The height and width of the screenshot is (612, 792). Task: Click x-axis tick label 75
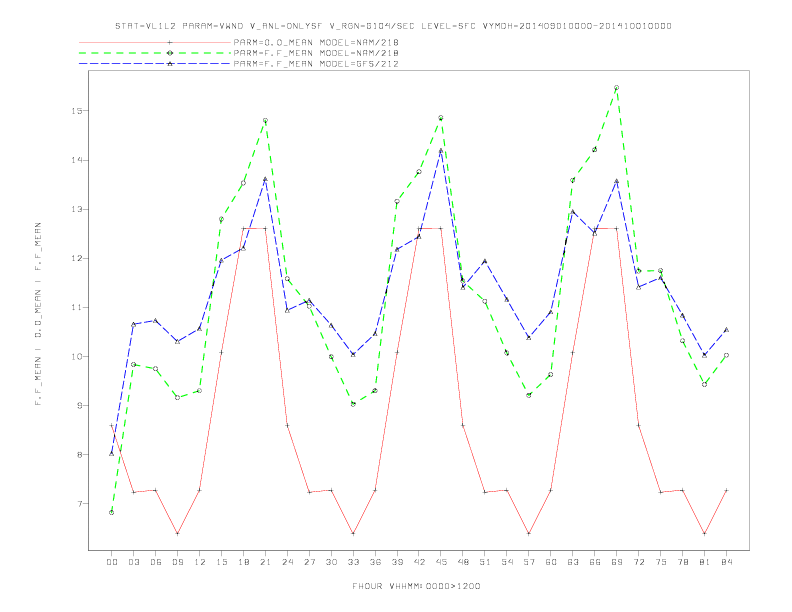pos(661,562)
